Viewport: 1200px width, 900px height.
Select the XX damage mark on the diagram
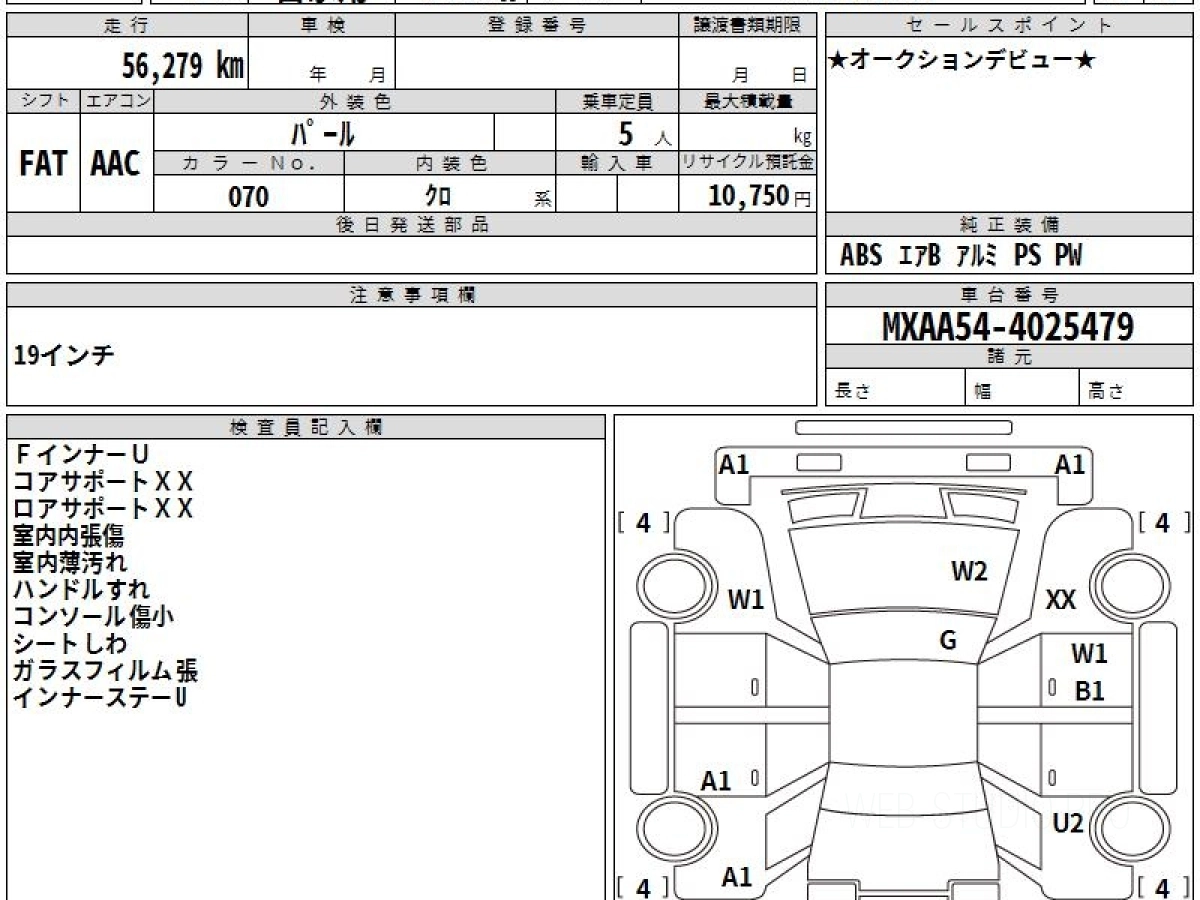click(1060, 600)
